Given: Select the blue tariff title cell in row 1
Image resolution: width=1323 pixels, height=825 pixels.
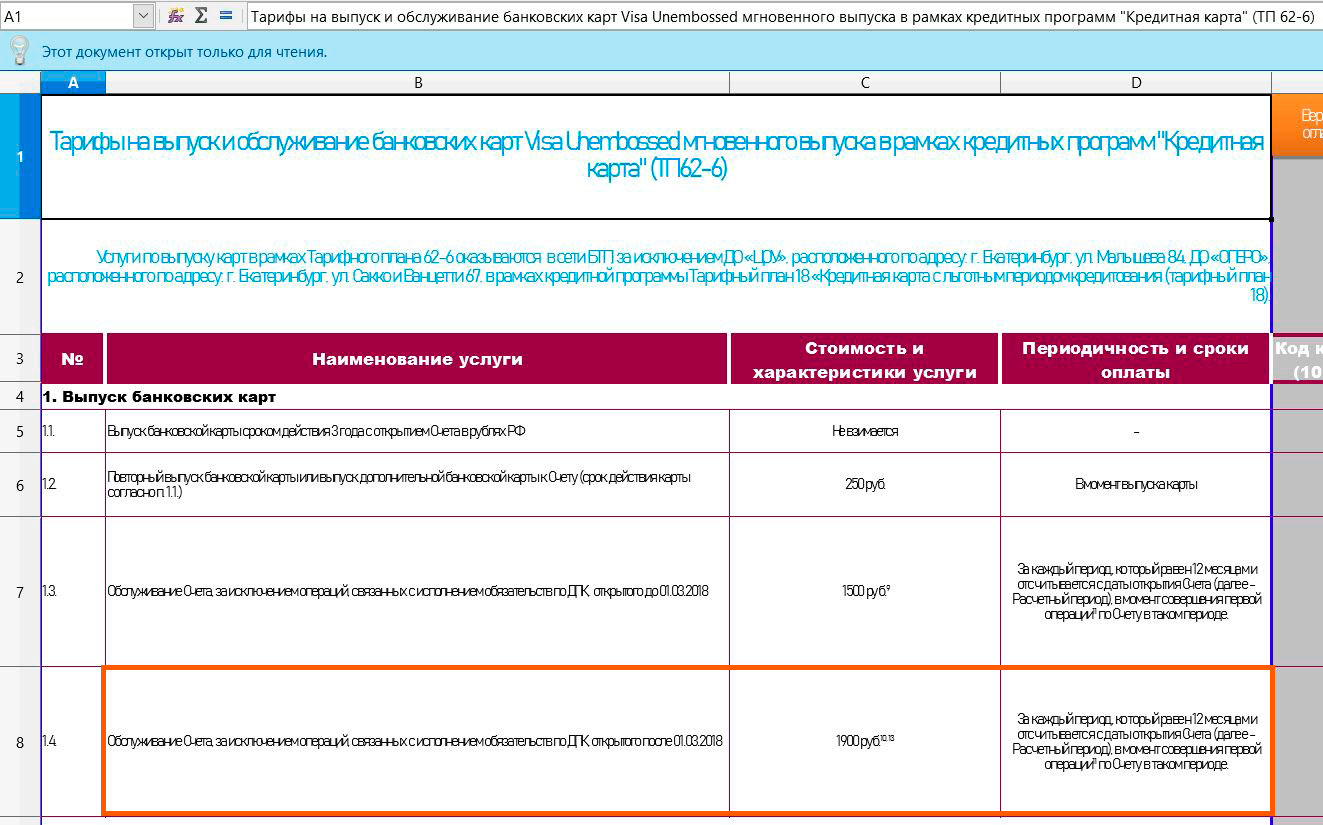Looking at the screenshot, I should (x=656, y=157).
